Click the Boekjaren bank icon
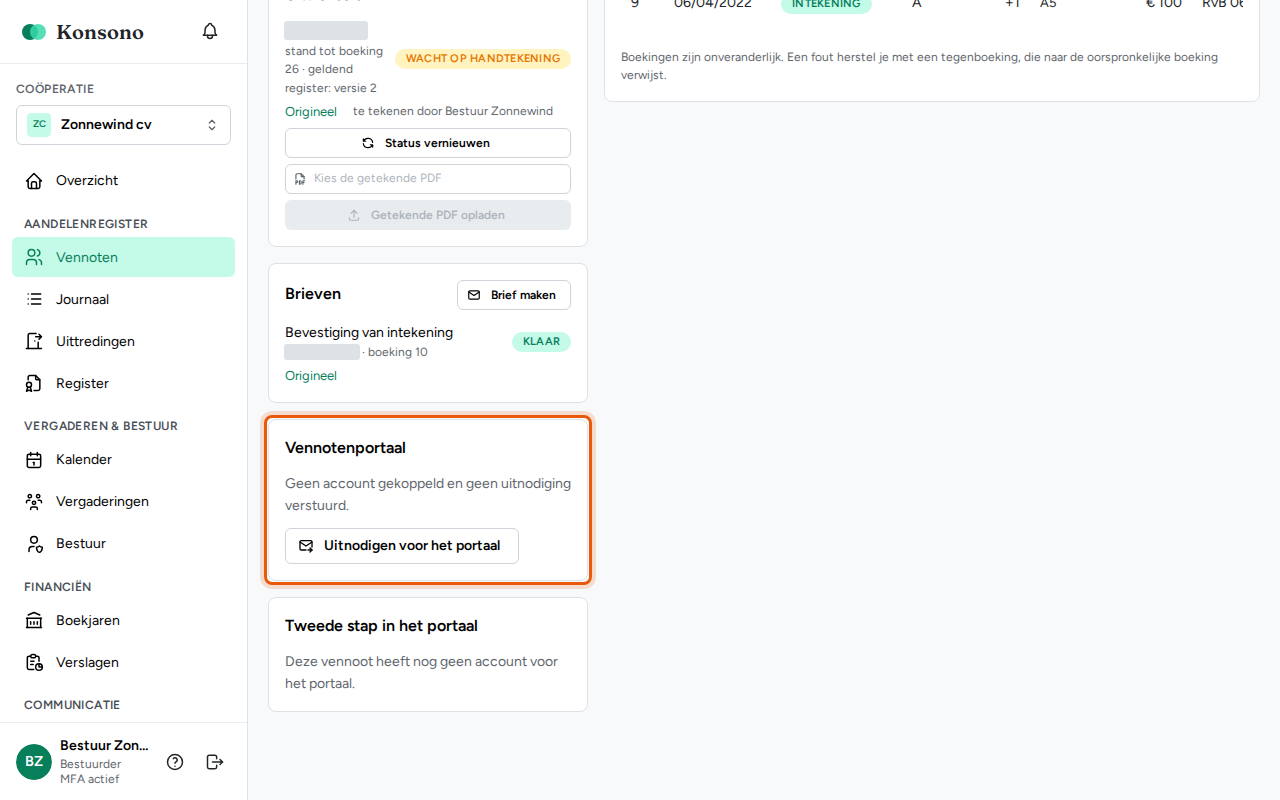This screenshot has width=1280, height=800. coord(34,621)
